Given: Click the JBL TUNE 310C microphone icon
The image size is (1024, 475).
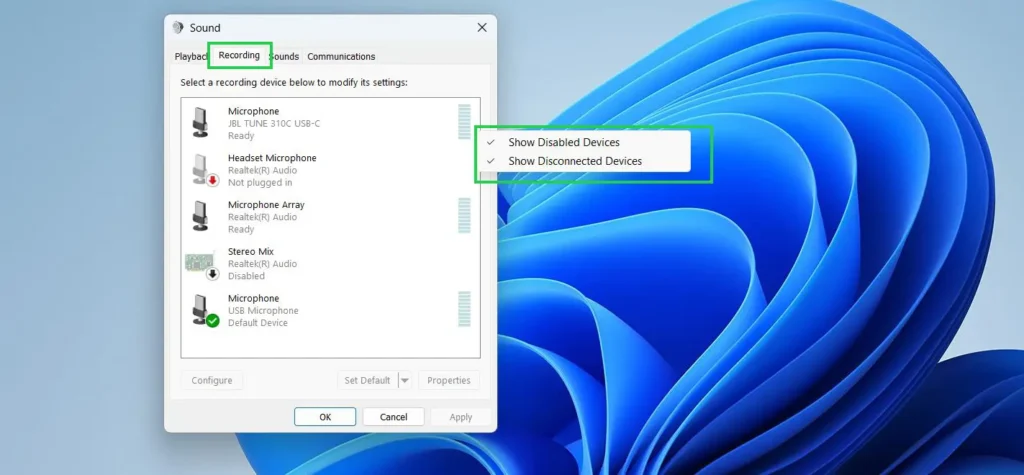Looking at the screenshot, I should click(x=200, y=123).
